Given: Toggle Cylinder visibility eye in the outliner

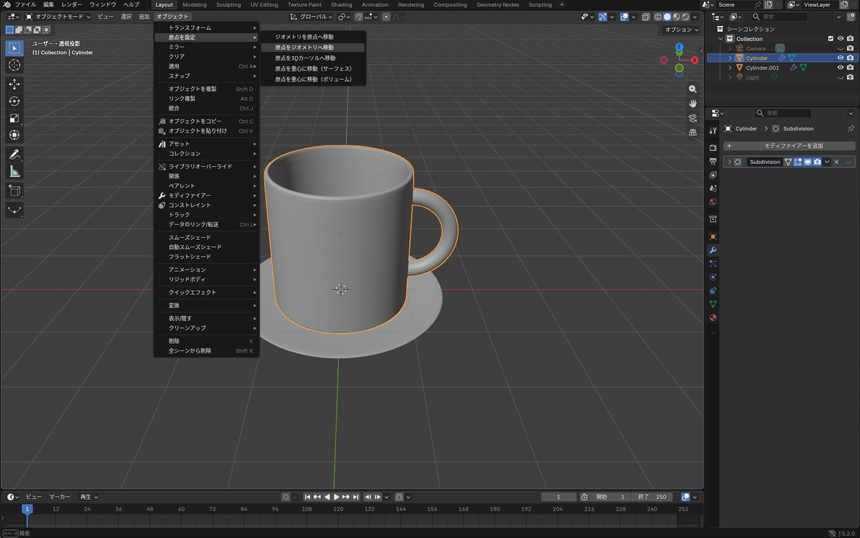Looking at the screenshot, I should click(x=840, y=58).
